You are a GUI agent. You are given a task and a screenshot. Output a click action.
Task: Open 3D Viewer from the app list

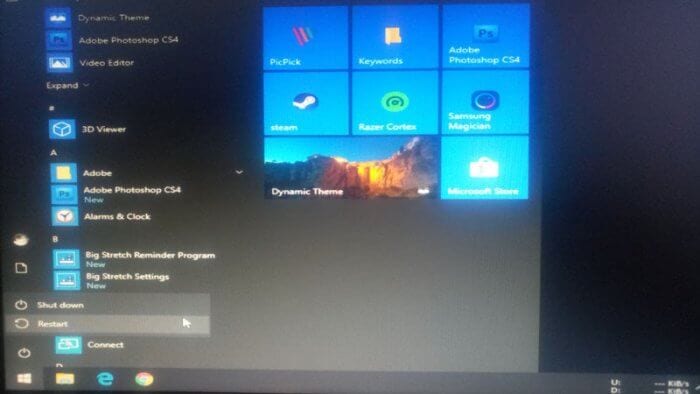[103, 129]
